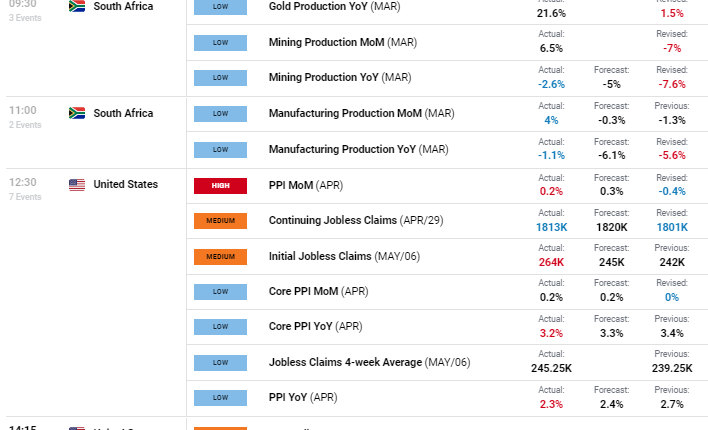Viewport: 708px width, 430px height.
Task: Click the LOW badge beside Core PPI YoY
Action: coord(220,327)
